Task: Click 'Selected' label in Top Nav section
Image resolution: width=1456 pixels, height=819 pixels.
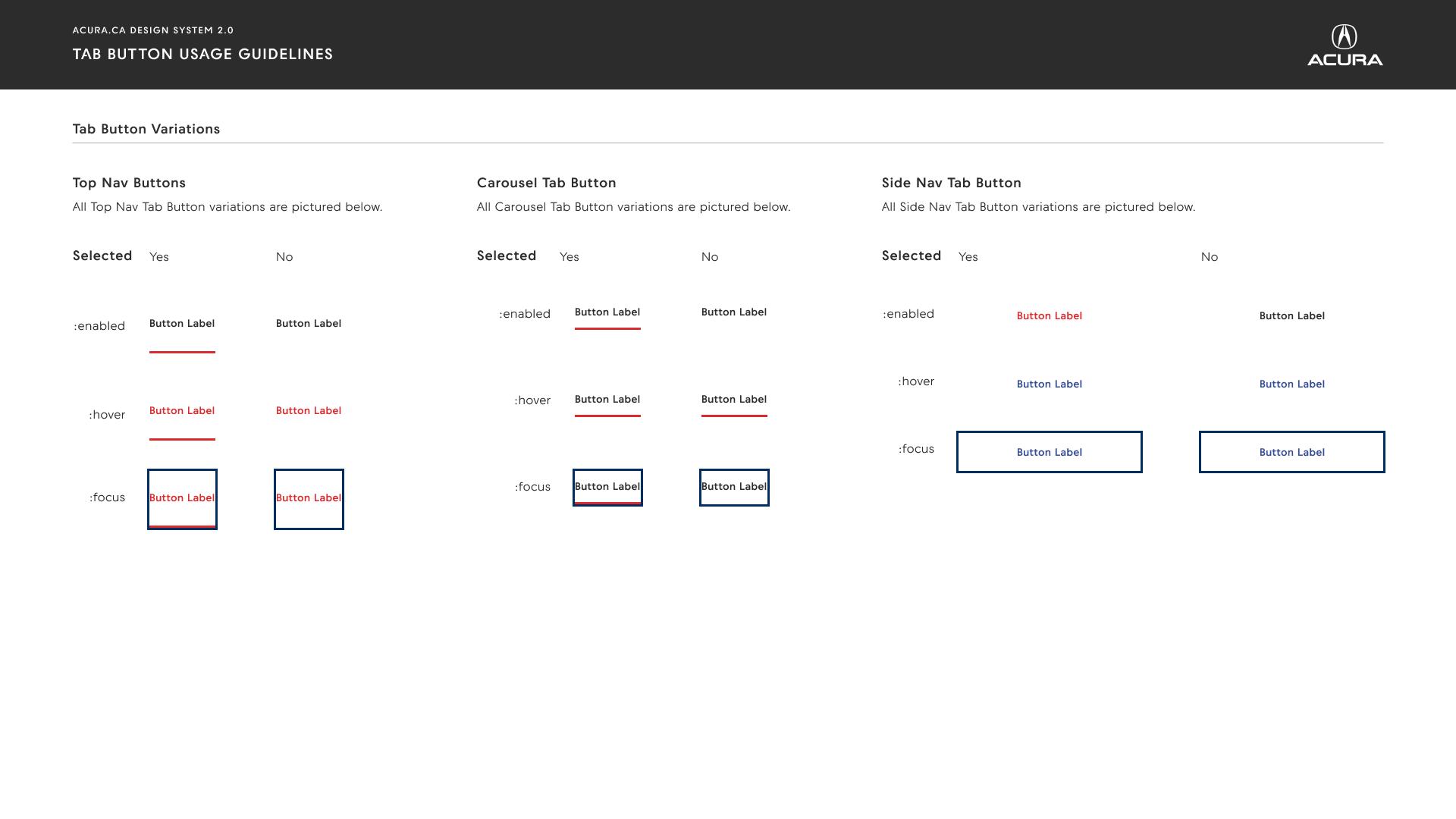Action: click(102, 256)
